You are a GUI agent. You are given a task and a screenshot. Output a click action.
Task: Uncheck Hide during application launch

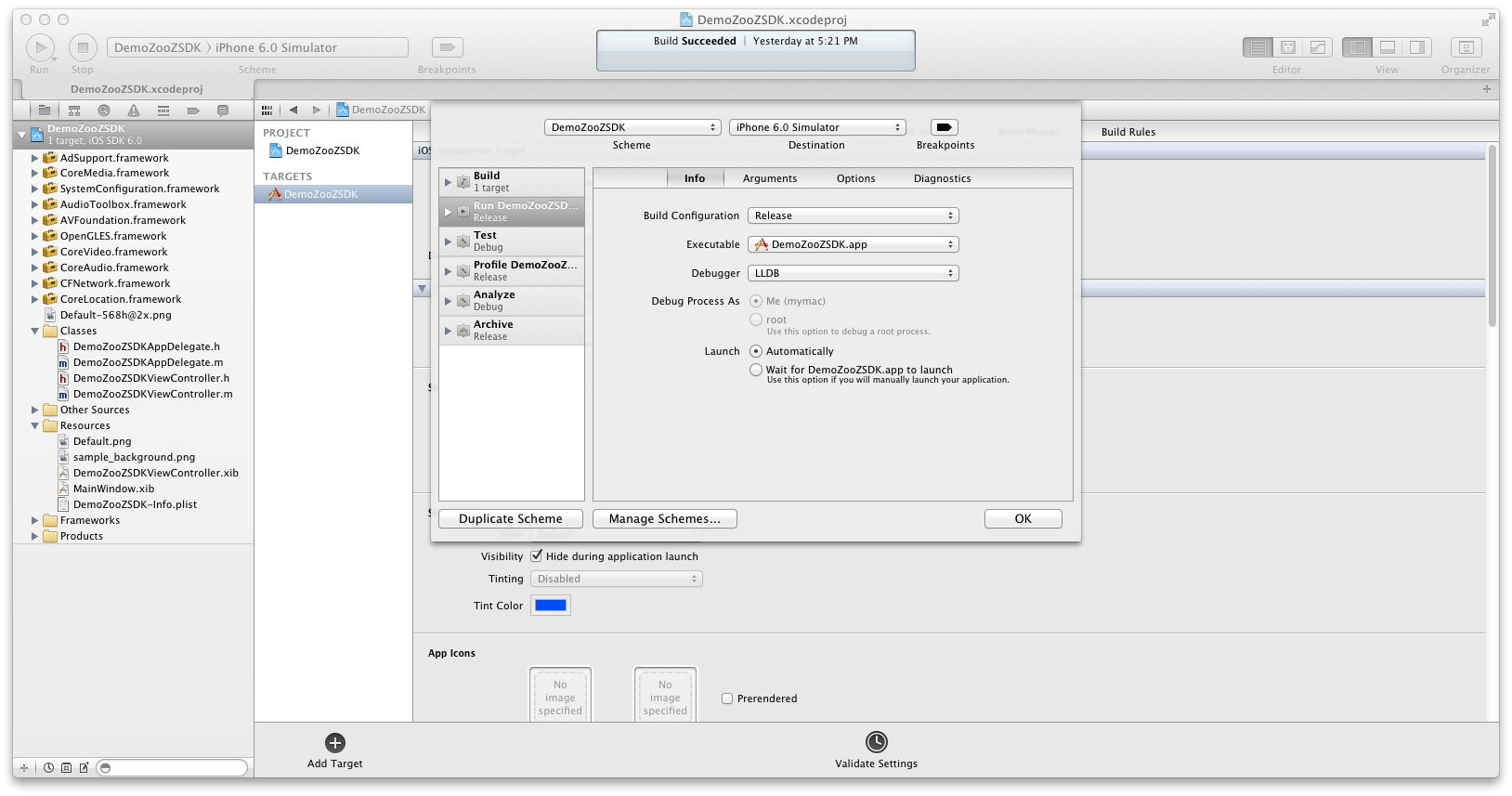(537, 556)
